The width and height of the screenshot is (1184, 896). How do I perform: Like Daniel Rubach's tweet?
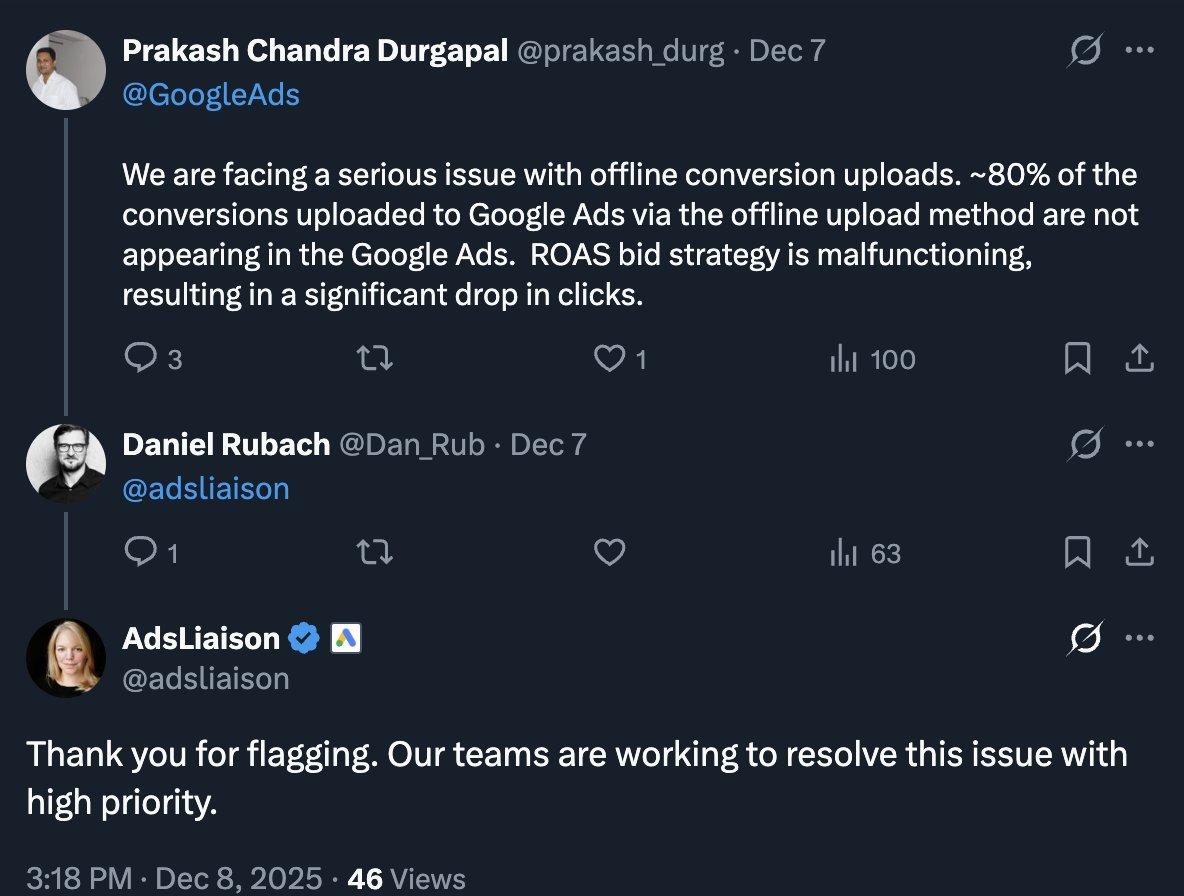[609, 552]
